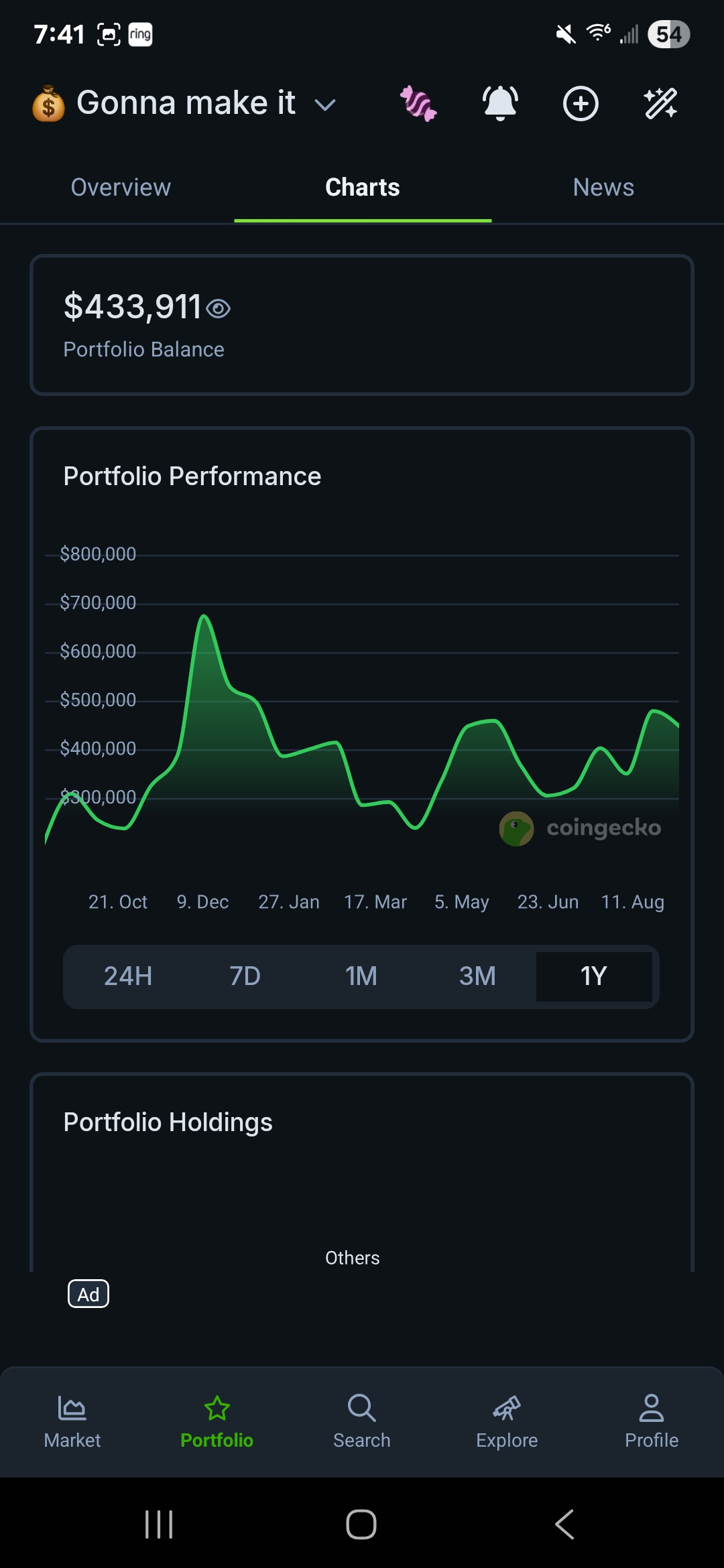Image resolution: width=724 pixels, height=1568 pixels.
Task: Tap the 11. Aug date label
Action: [633, 902]
